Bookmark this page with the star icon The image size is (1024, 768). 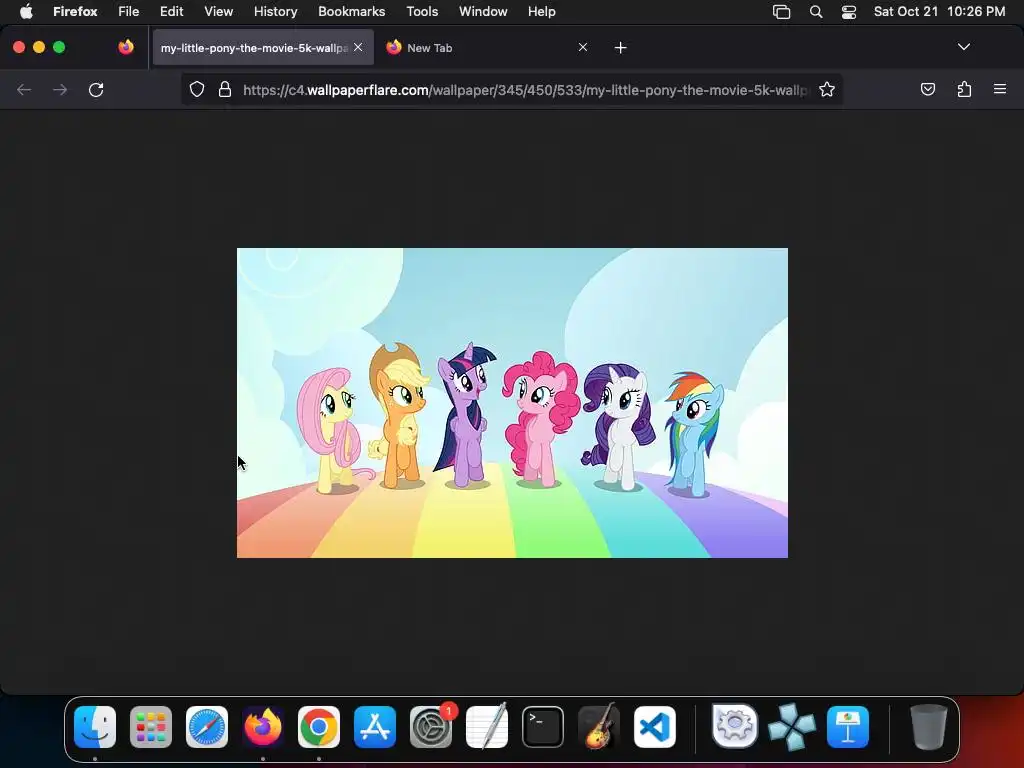pyautogui.click(x=827, y=89)
